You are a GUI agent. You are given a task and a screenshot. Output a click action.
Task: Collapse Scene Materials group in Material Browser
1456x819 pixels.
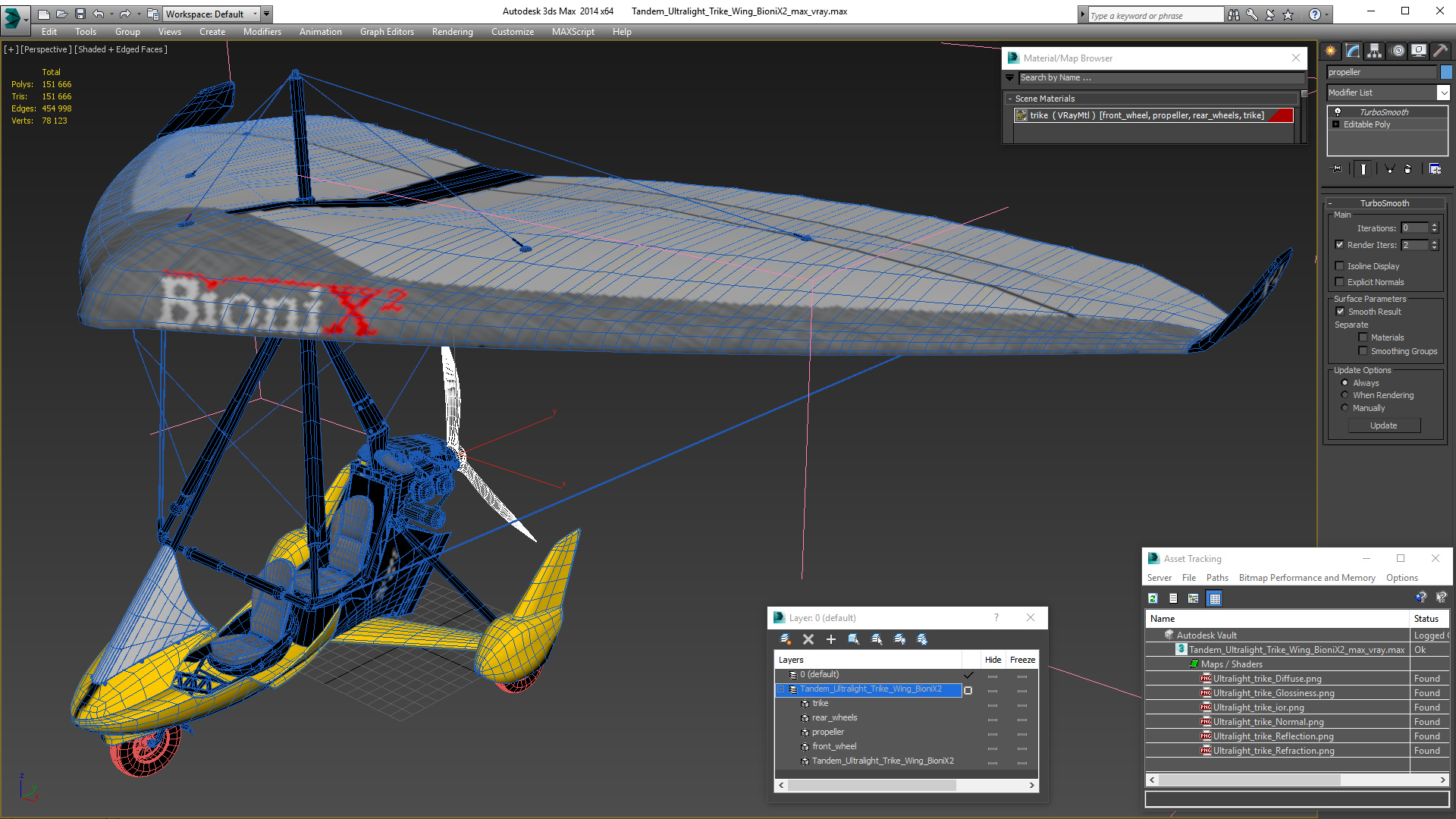click(x=1010, y=99)
